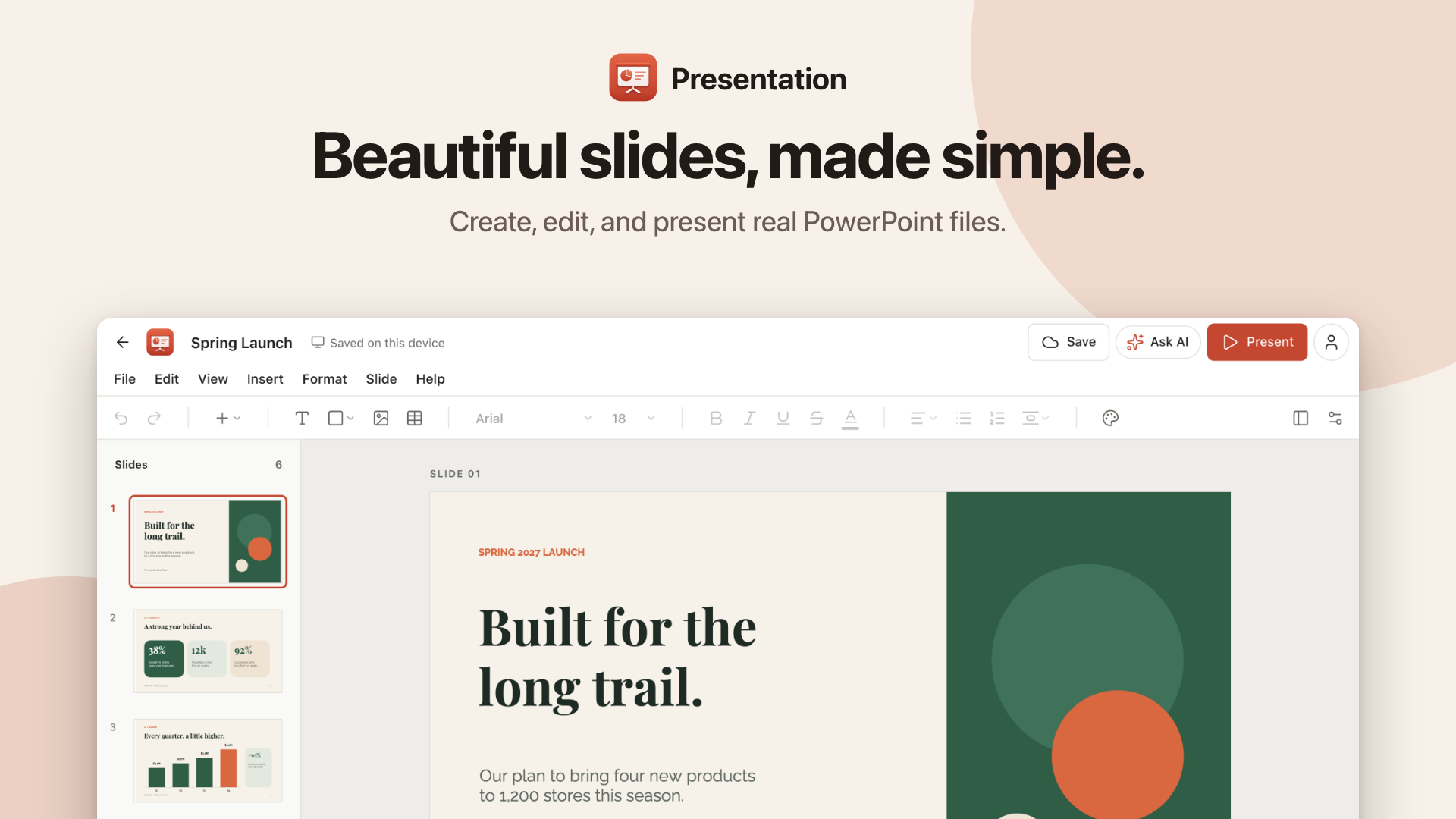Apply bulleted list formatting

tap(964, 418)
